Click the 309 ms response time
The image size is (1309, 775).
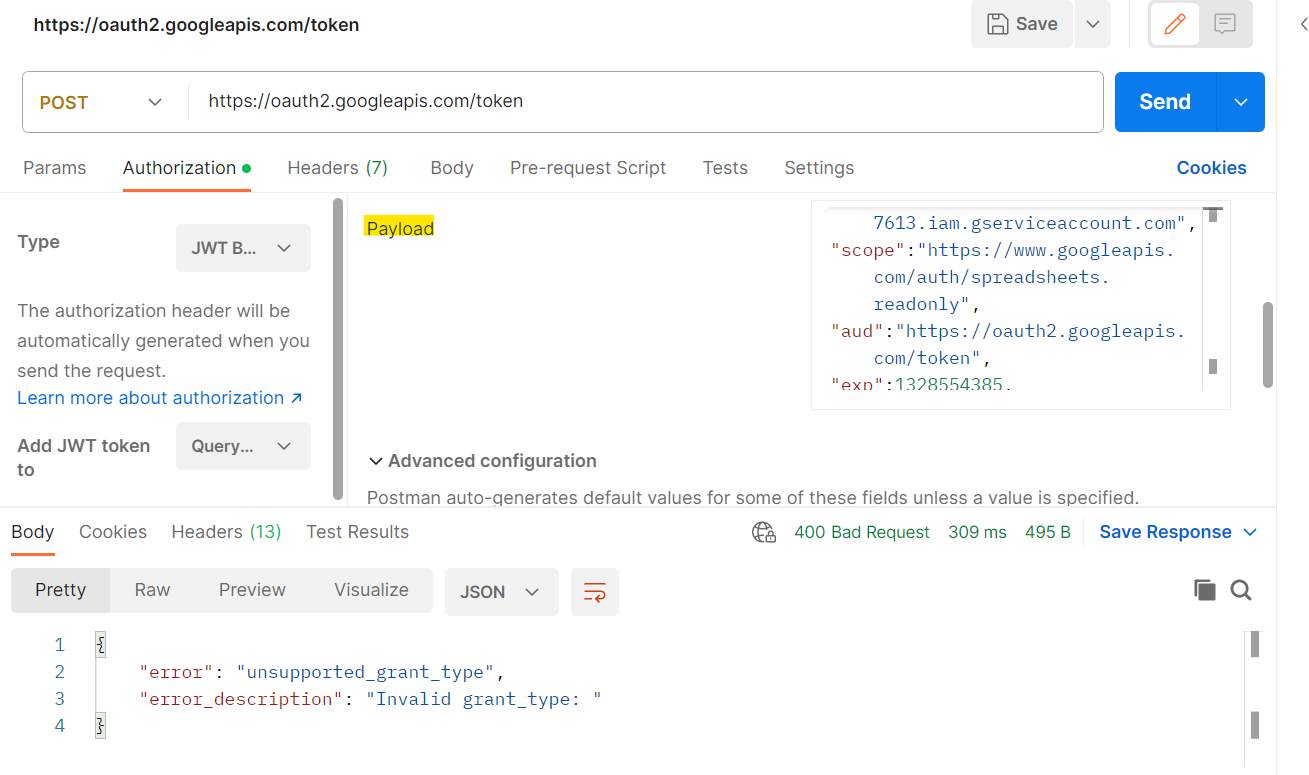(x=977, y=532)
